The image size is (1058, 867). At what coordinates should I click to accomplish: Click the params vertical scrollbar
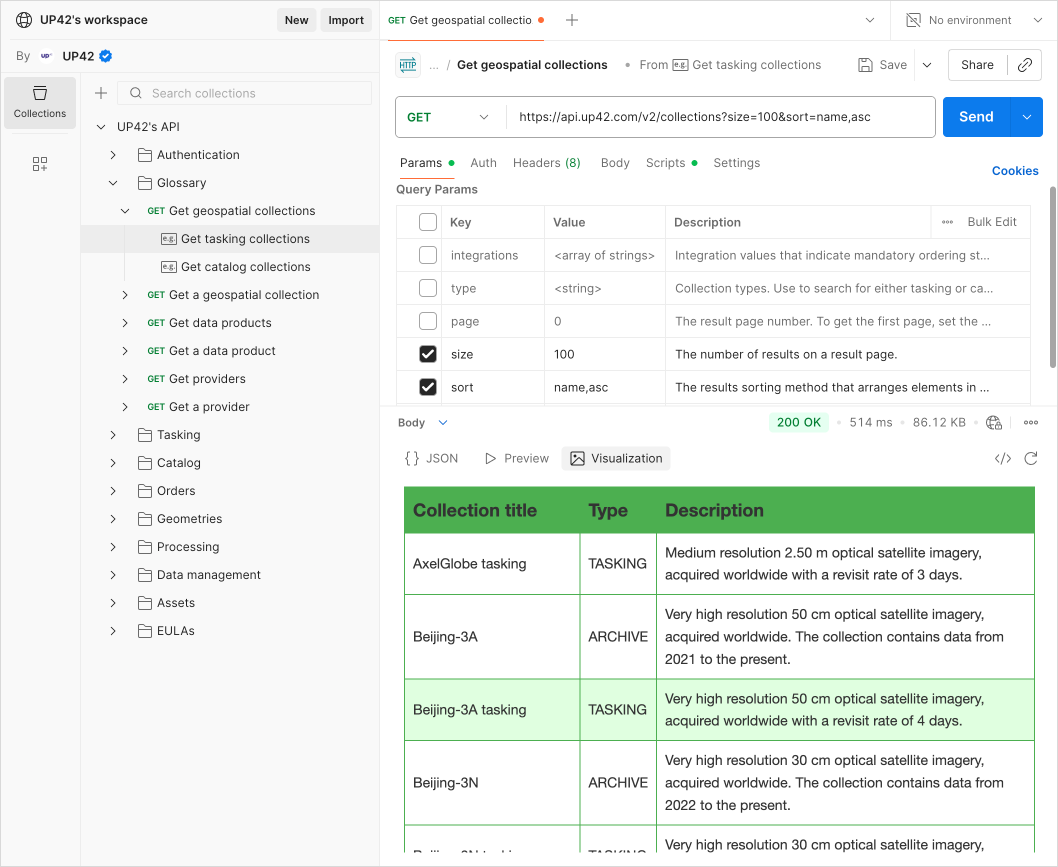tap(1053, 277)
